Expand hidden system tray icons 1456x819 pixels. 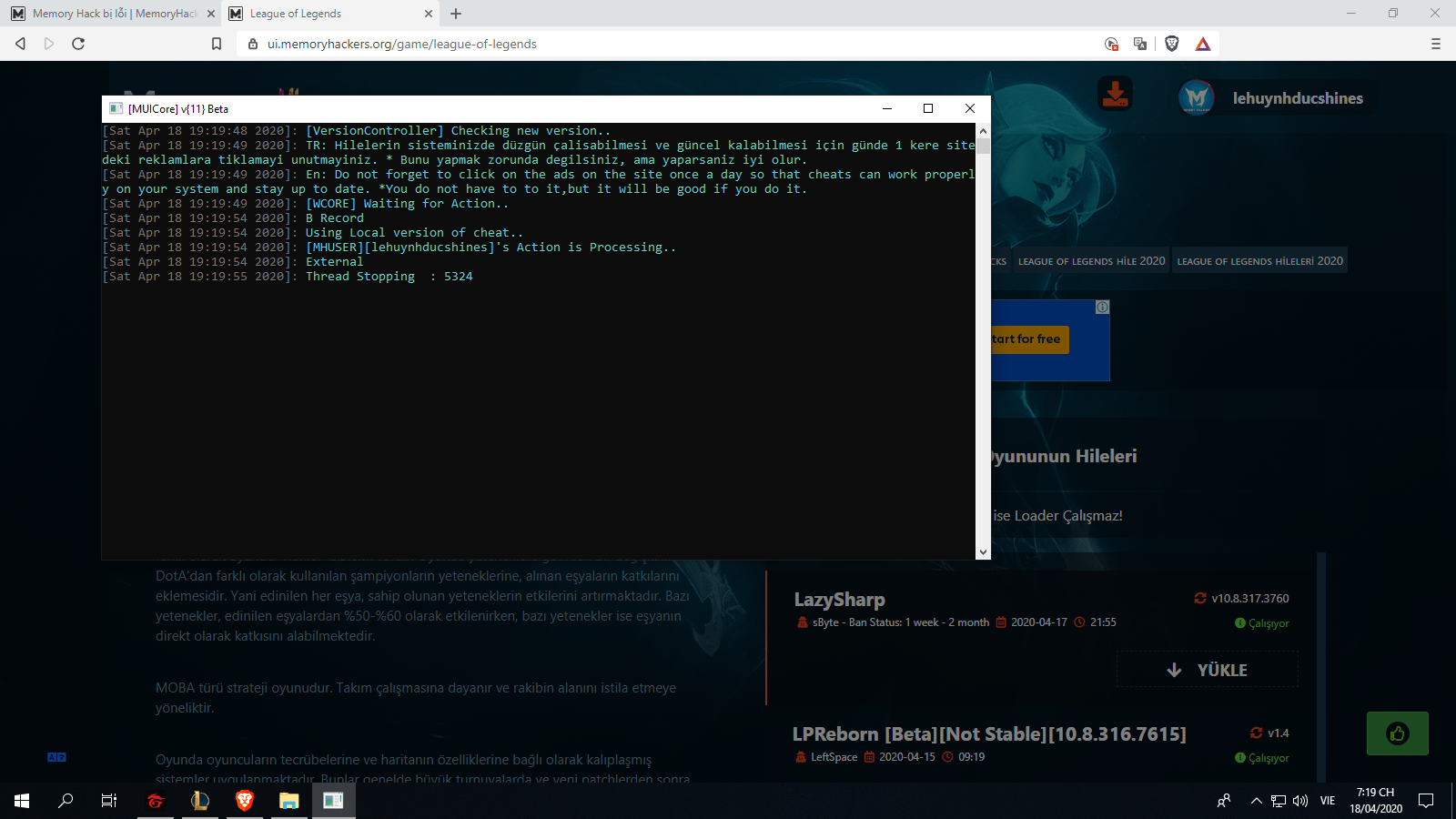pyautogui.click(x=1257, y=801)
